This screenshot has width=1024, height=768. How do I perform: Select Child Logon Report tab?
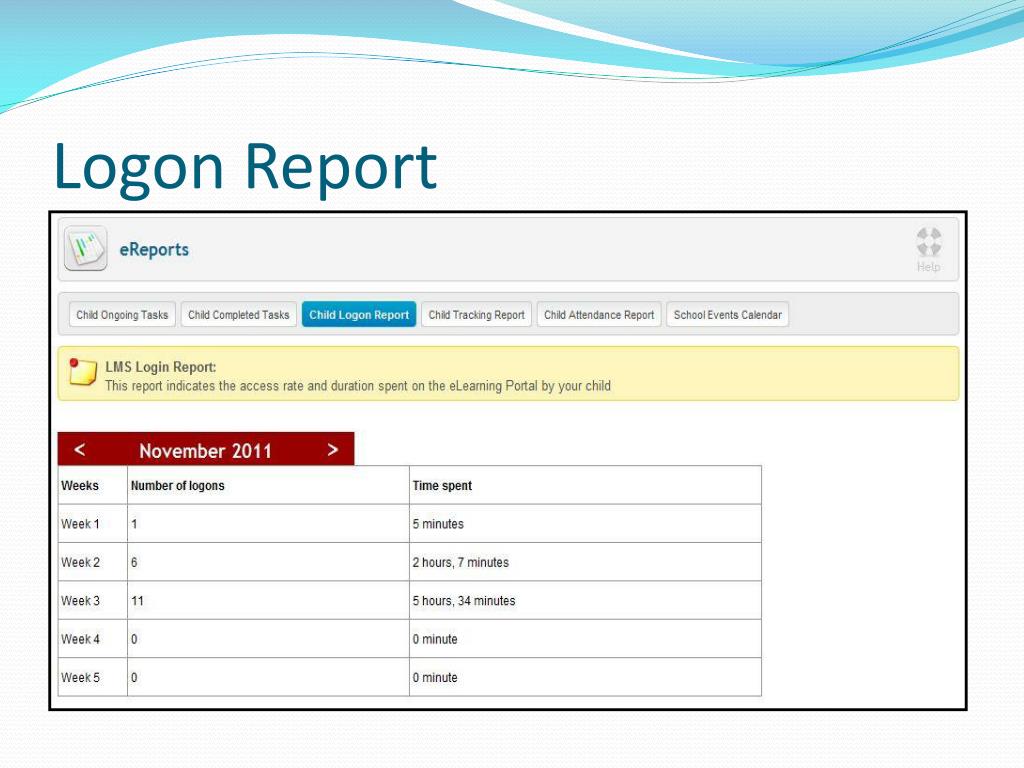[359, 315]
